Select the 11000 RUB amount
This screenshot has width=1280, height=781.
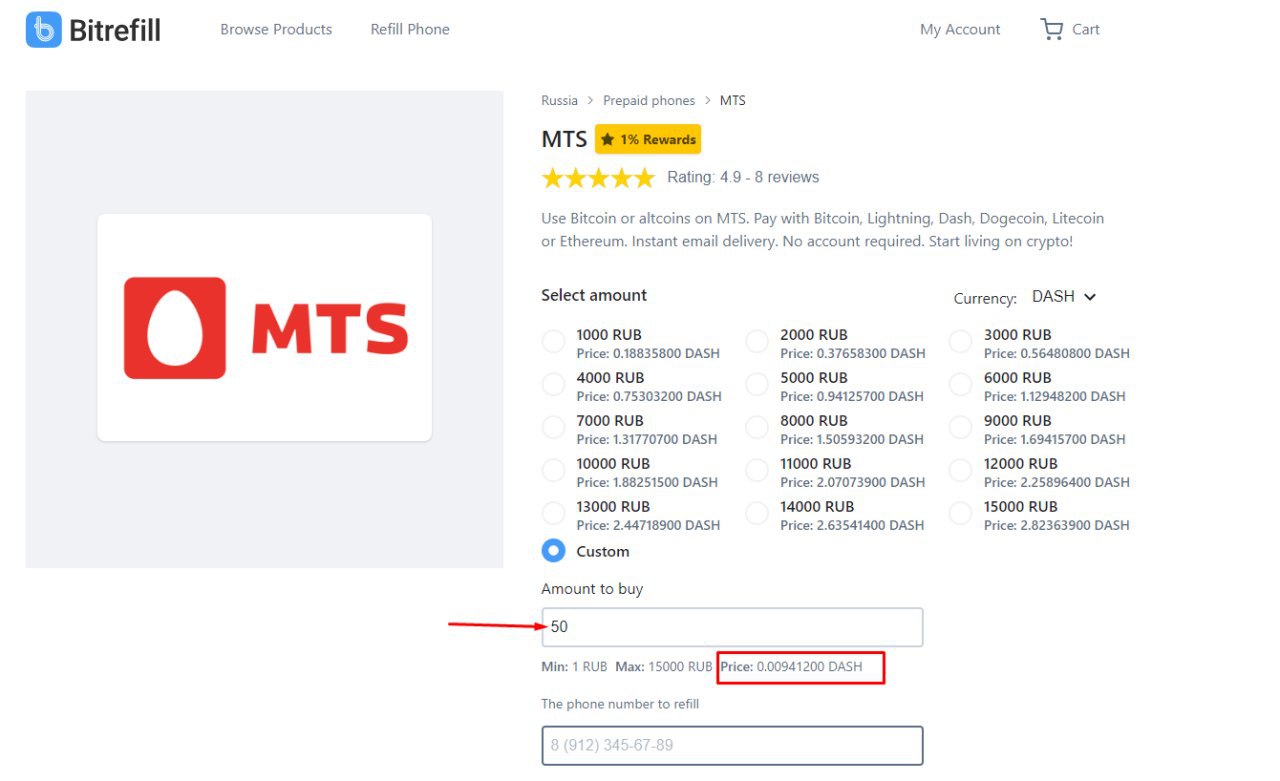tap(757, 471)
